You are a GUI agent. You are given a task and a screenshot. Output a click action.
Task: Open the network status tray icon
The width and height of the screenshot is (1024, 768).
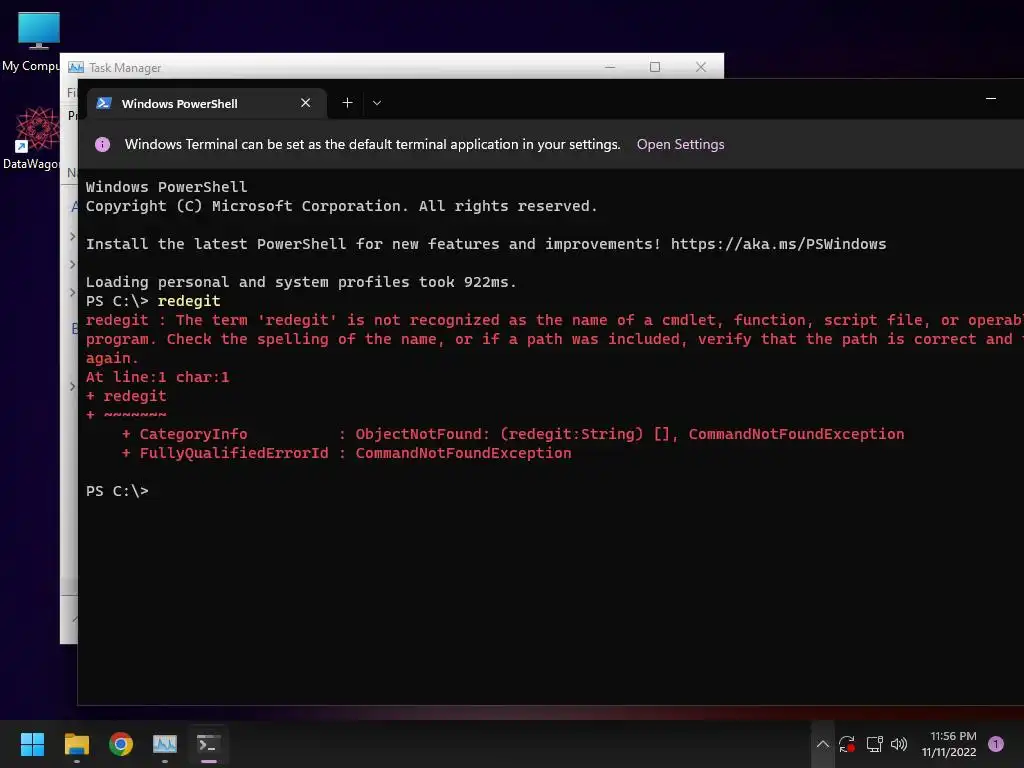click(x=874, y=744)
